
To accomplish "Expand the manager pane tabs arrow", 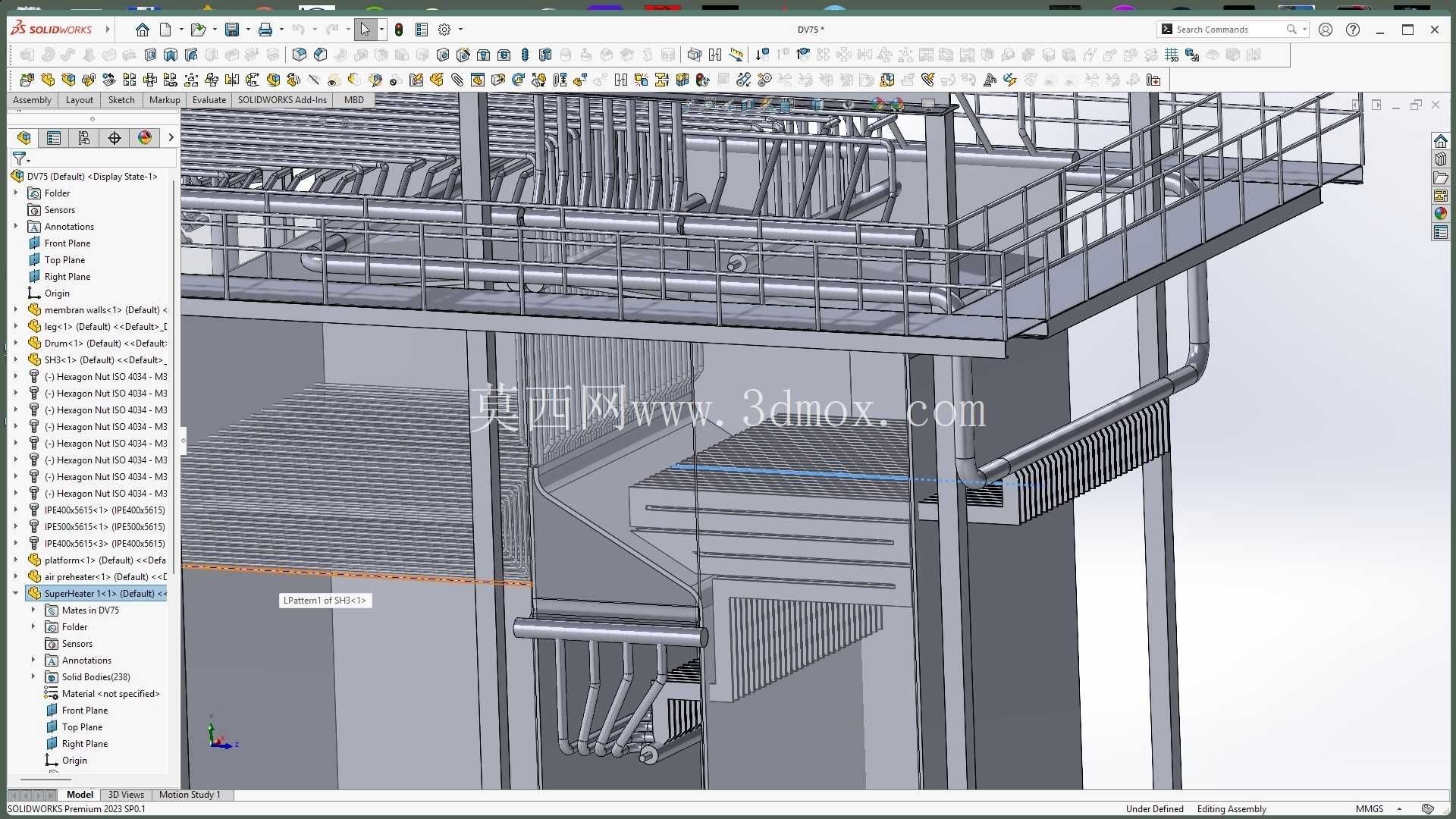I will tap(171, 137).
